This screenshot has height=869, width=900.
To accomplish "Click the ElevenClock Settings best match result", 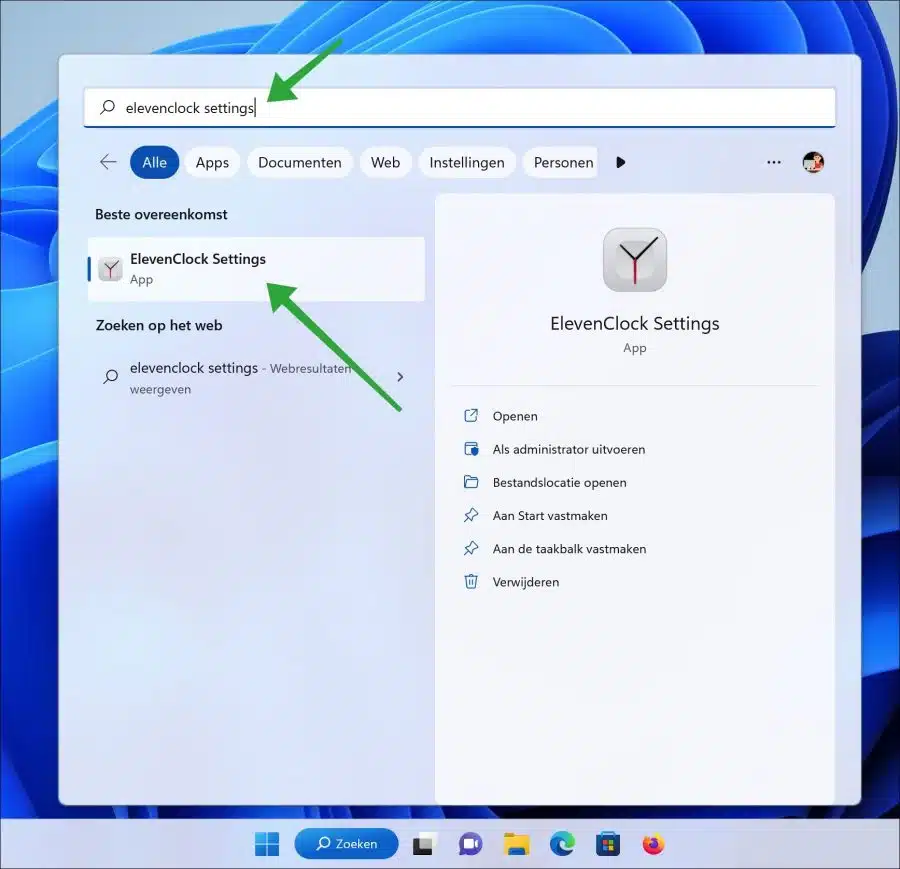I will 256,269.
